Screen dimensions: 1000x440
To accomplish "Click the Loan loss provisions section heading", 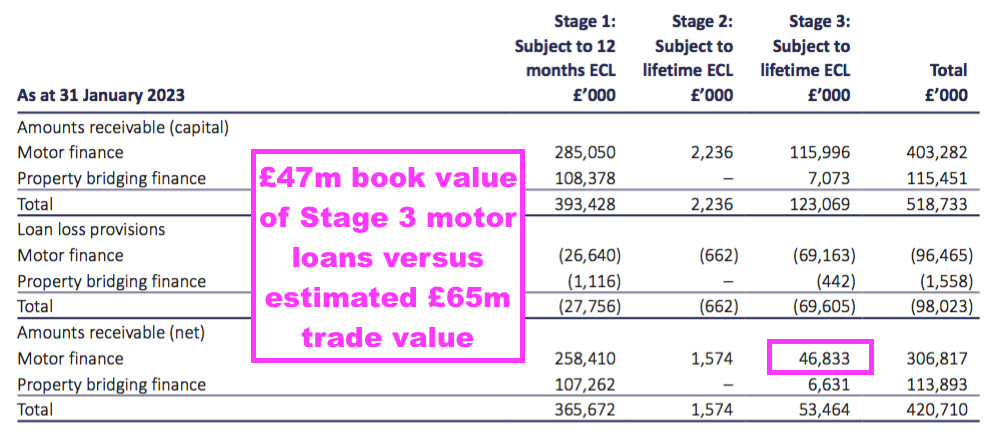I will coord(91,229).
